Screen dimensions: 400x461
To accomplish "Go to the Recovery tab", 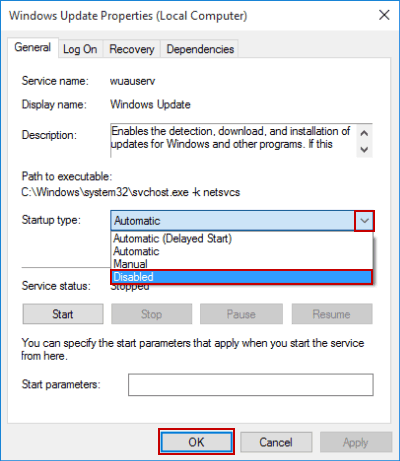I will pyautogui.click(x=132, y=49).
